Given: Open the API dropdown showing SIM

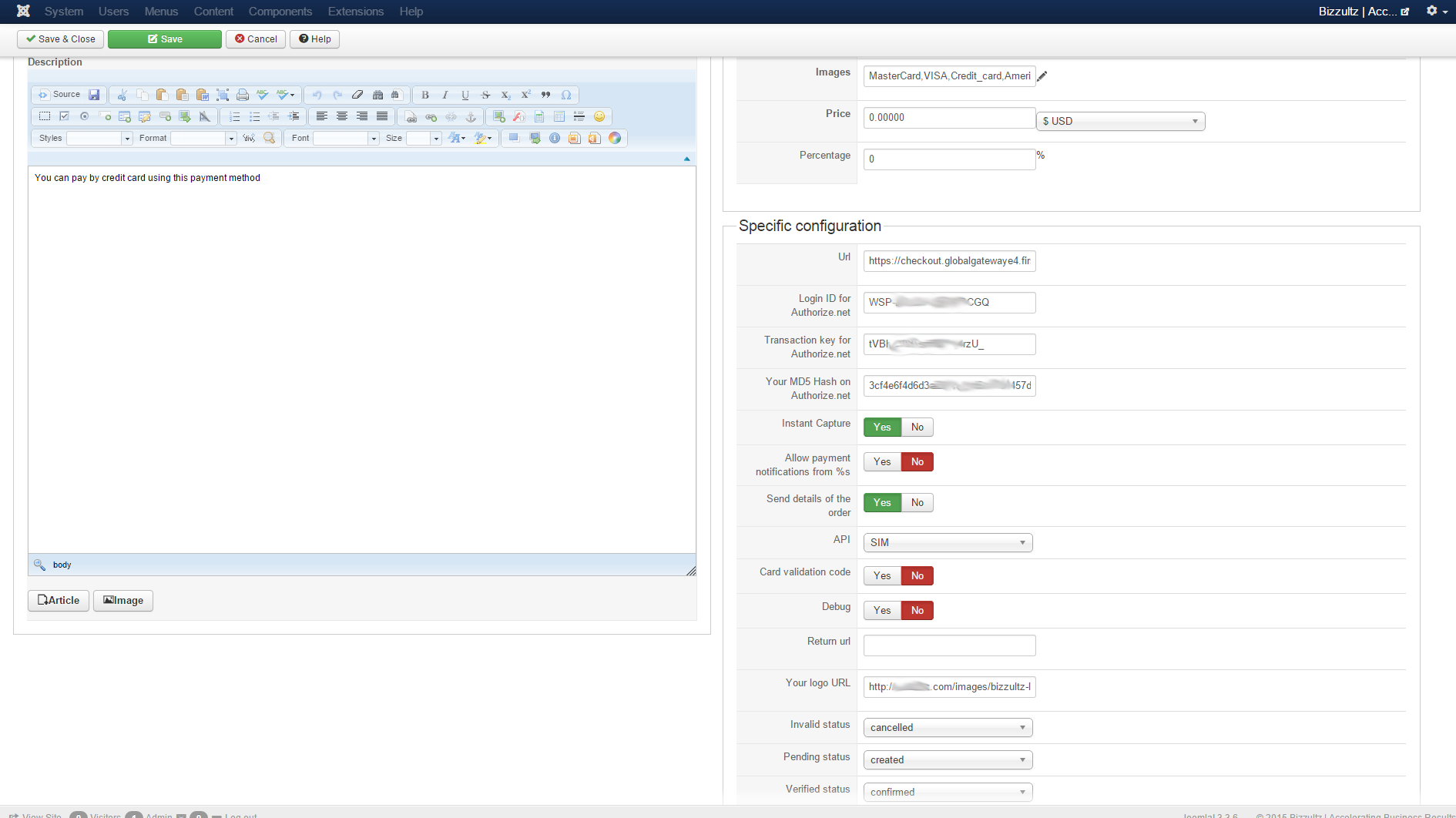Looking at the screenshot, I should (948, 543).
